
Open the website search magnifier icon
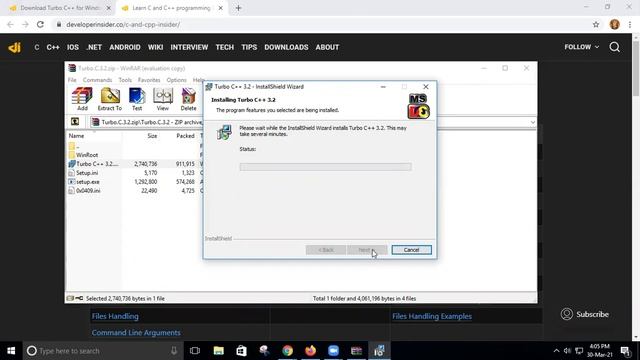point(615,47)
